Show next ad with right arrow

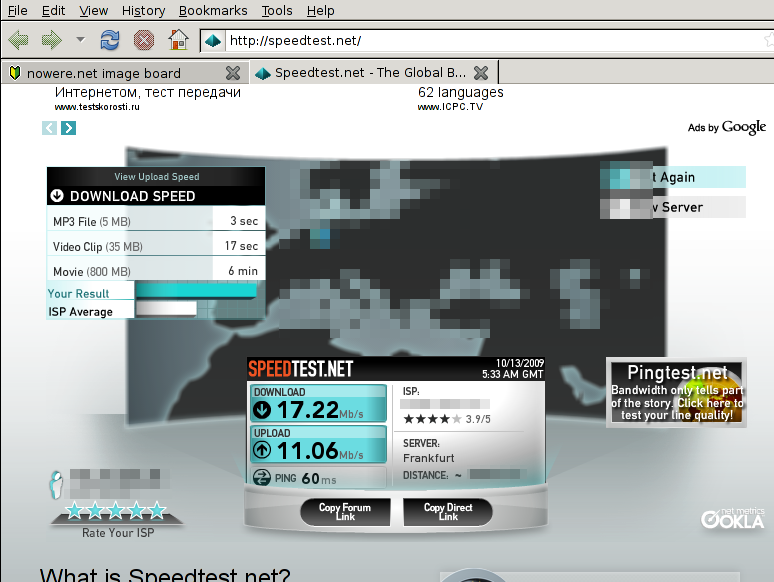(68, 128)
